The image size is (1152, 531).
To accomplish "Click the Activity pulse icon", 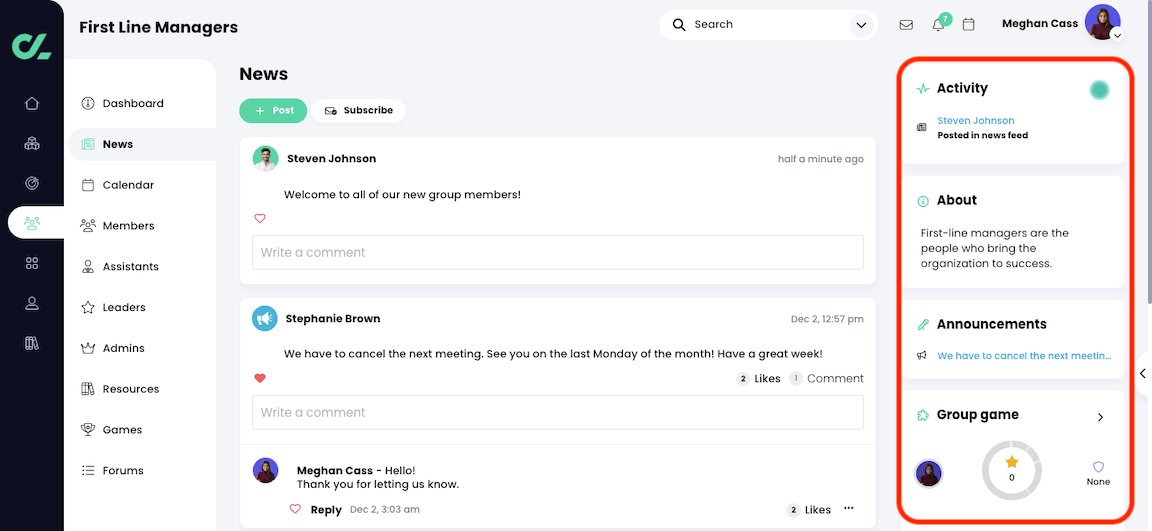I will (x=923, y=89).
